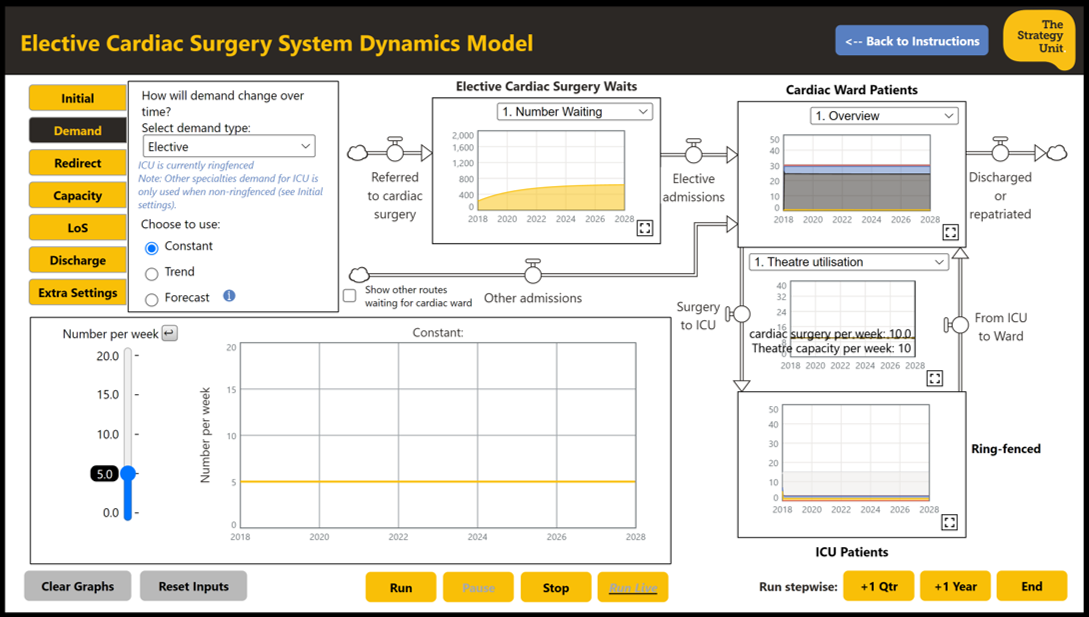Switch to the Capacity tab
Image resolution: width=1089 pixels, height=617 pixels.
78,196
